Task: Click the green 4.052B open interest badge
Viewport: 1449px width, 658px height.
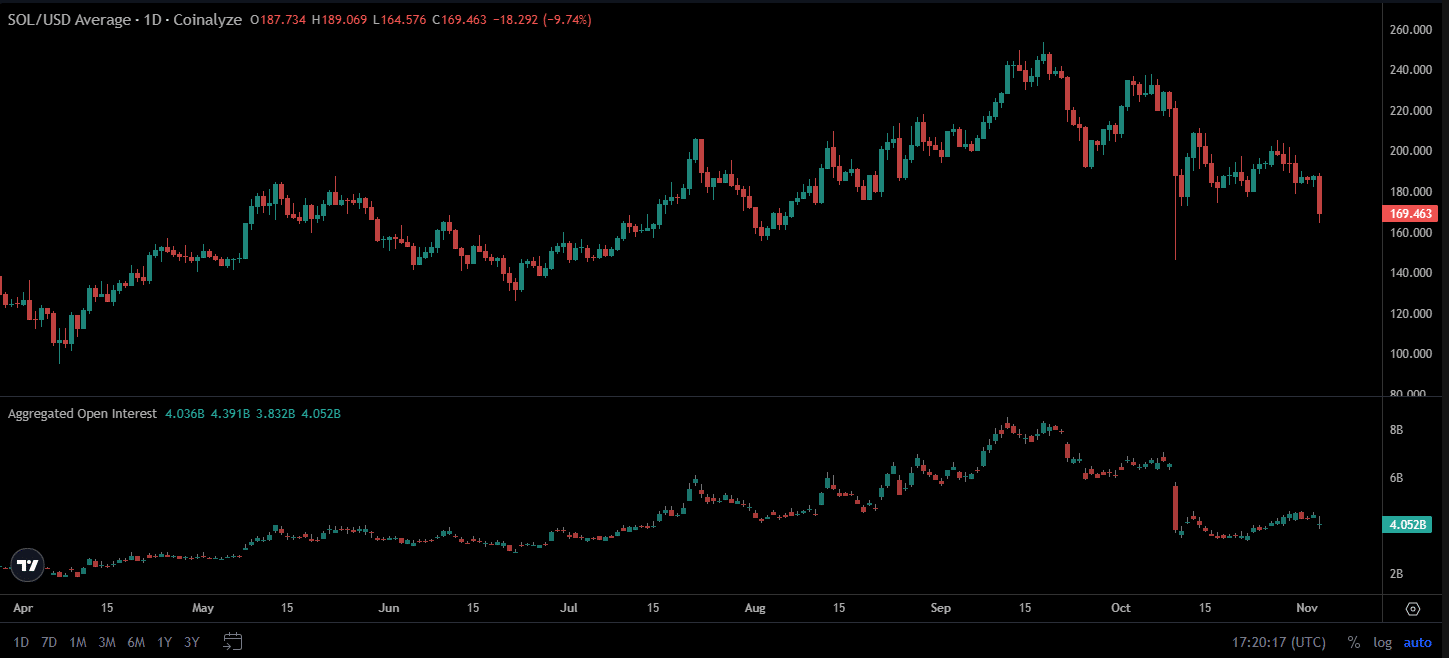Action: coord(1407,524)
